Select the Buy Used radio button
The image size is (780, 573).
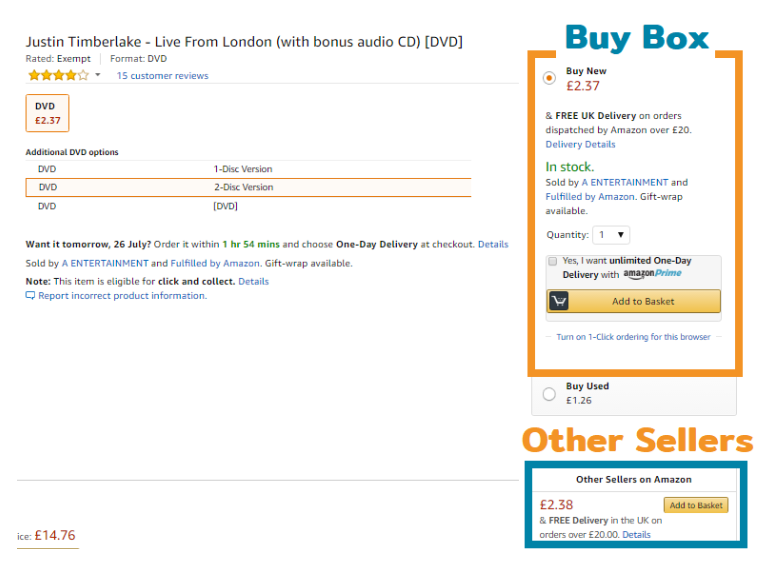point(549,394)
